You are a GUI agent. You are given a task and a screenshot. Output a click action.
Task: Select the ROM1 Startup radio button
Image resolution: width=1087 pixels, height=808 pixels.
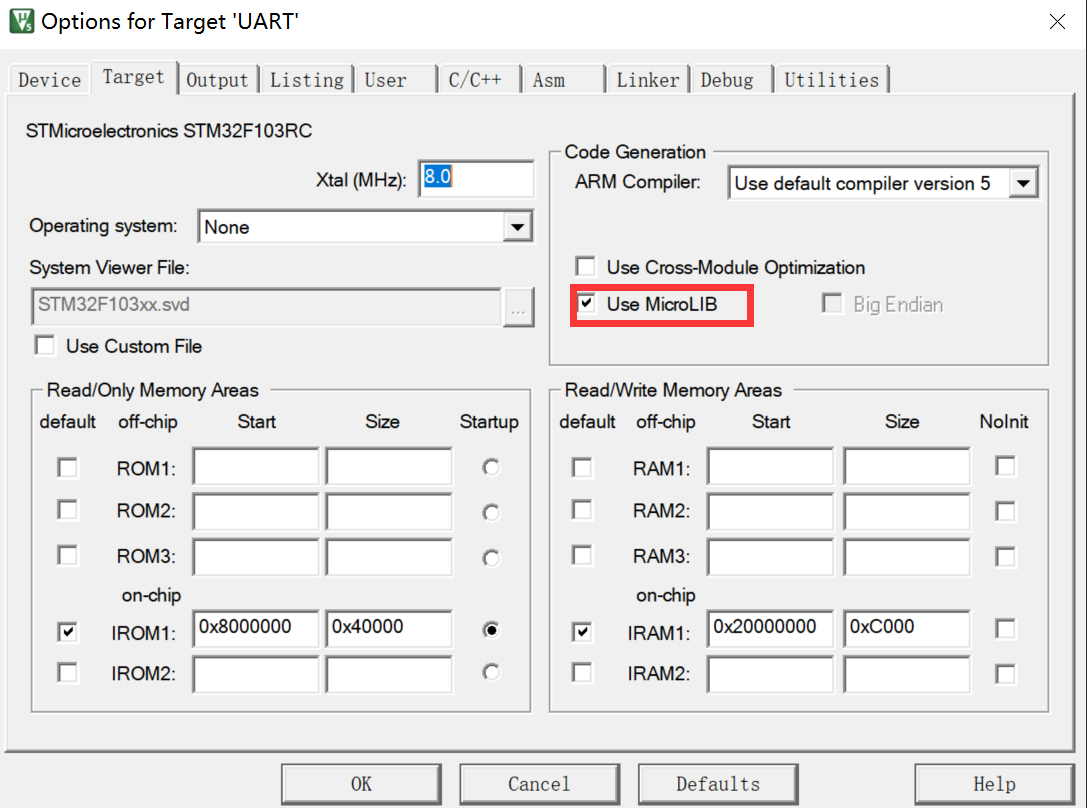coord(491,468)
